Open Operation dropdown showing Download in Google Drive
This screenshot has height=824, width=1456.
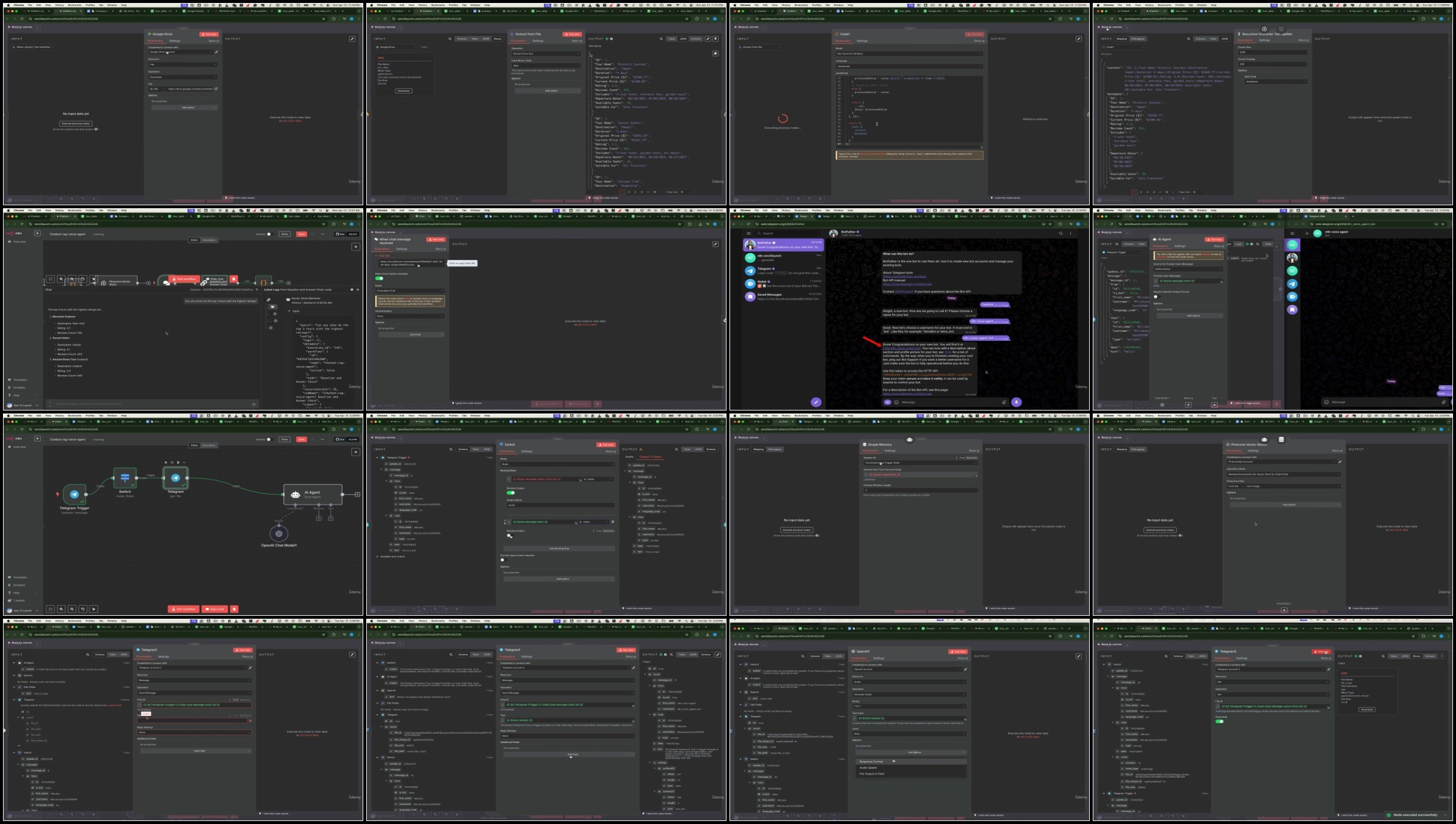point(183,77)
